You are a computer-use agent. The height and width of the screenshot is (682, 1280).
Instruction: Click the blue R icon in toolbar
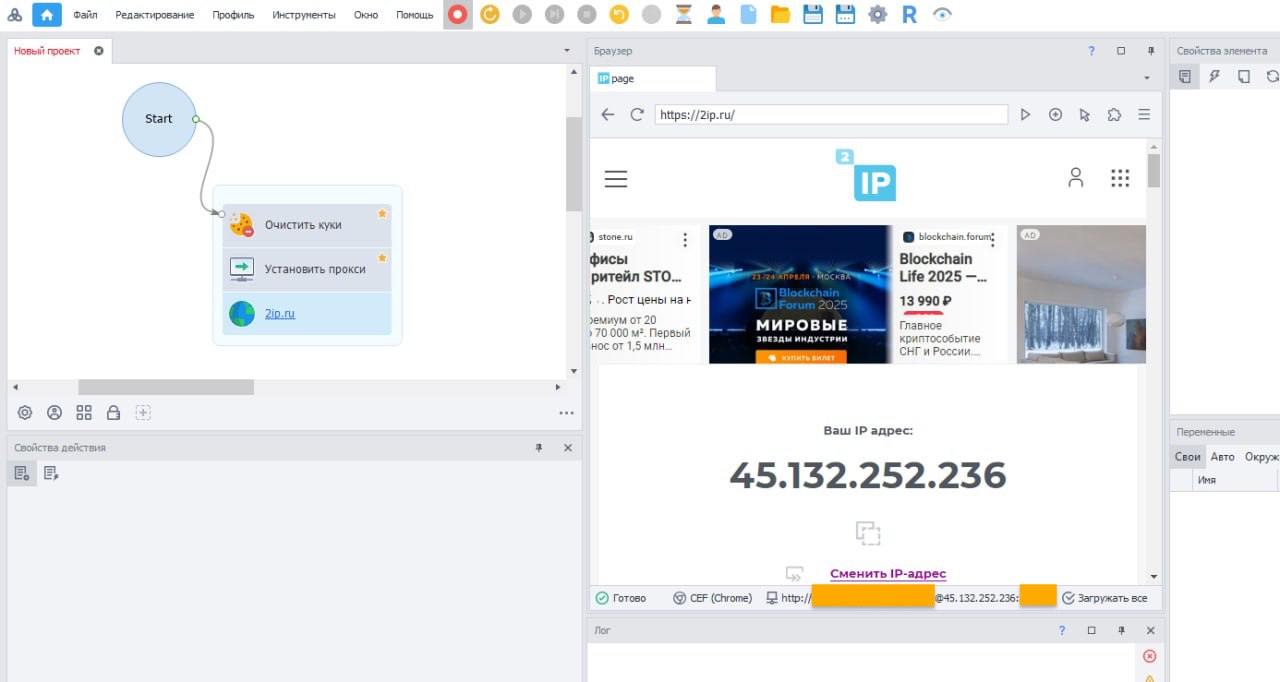pyautogui.click(x=909, y=15)
